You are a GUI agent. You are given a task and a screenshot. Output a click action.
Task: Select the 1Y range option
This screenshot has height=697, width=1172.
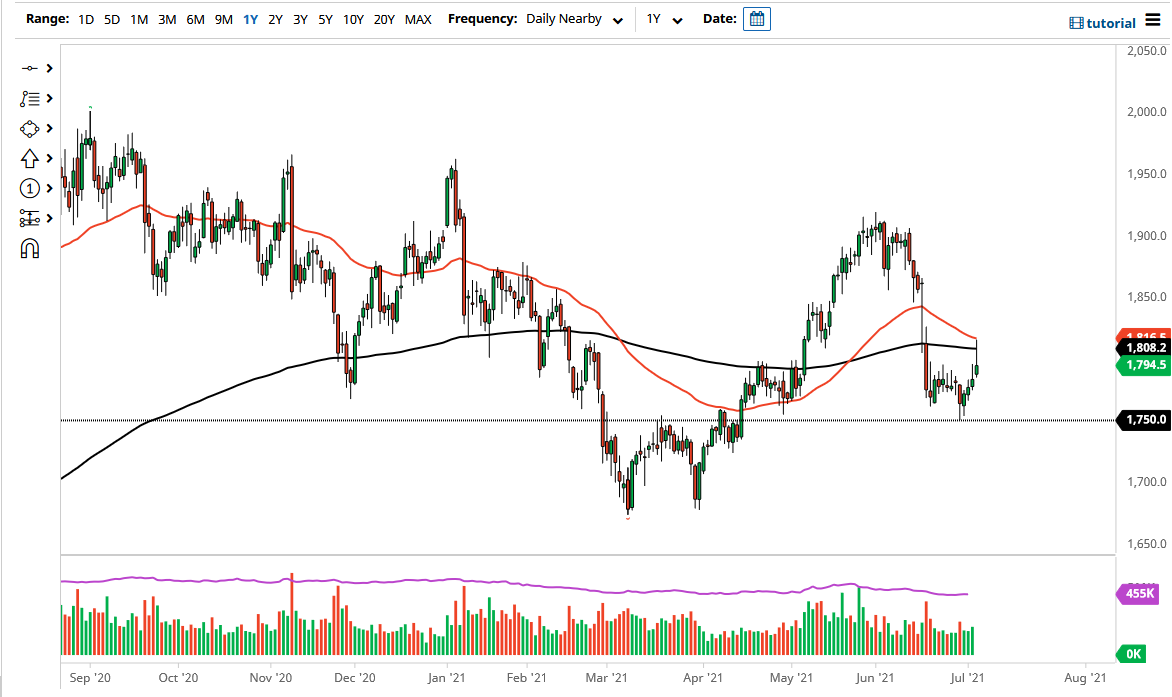pos(250,19)
